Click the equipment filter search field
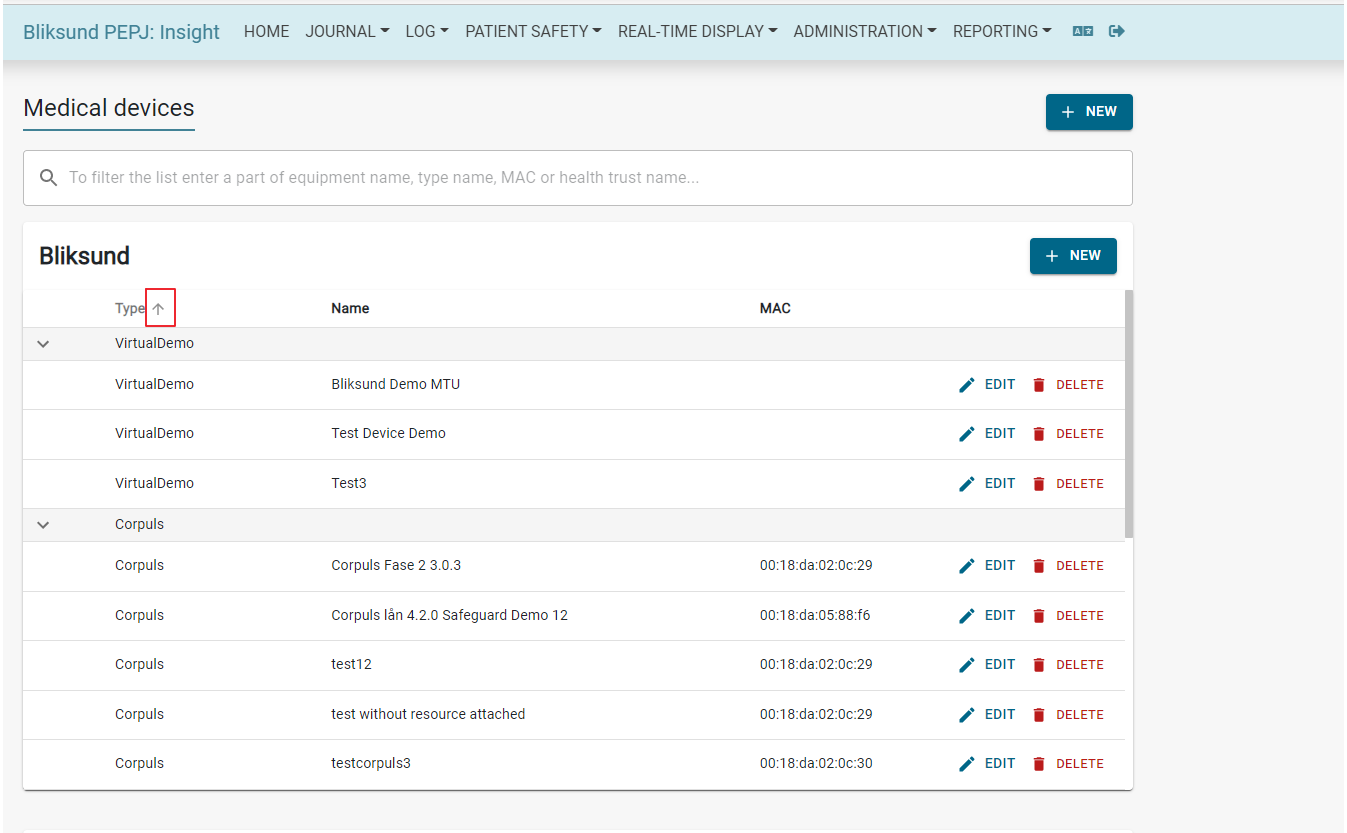 pos(578,178)
